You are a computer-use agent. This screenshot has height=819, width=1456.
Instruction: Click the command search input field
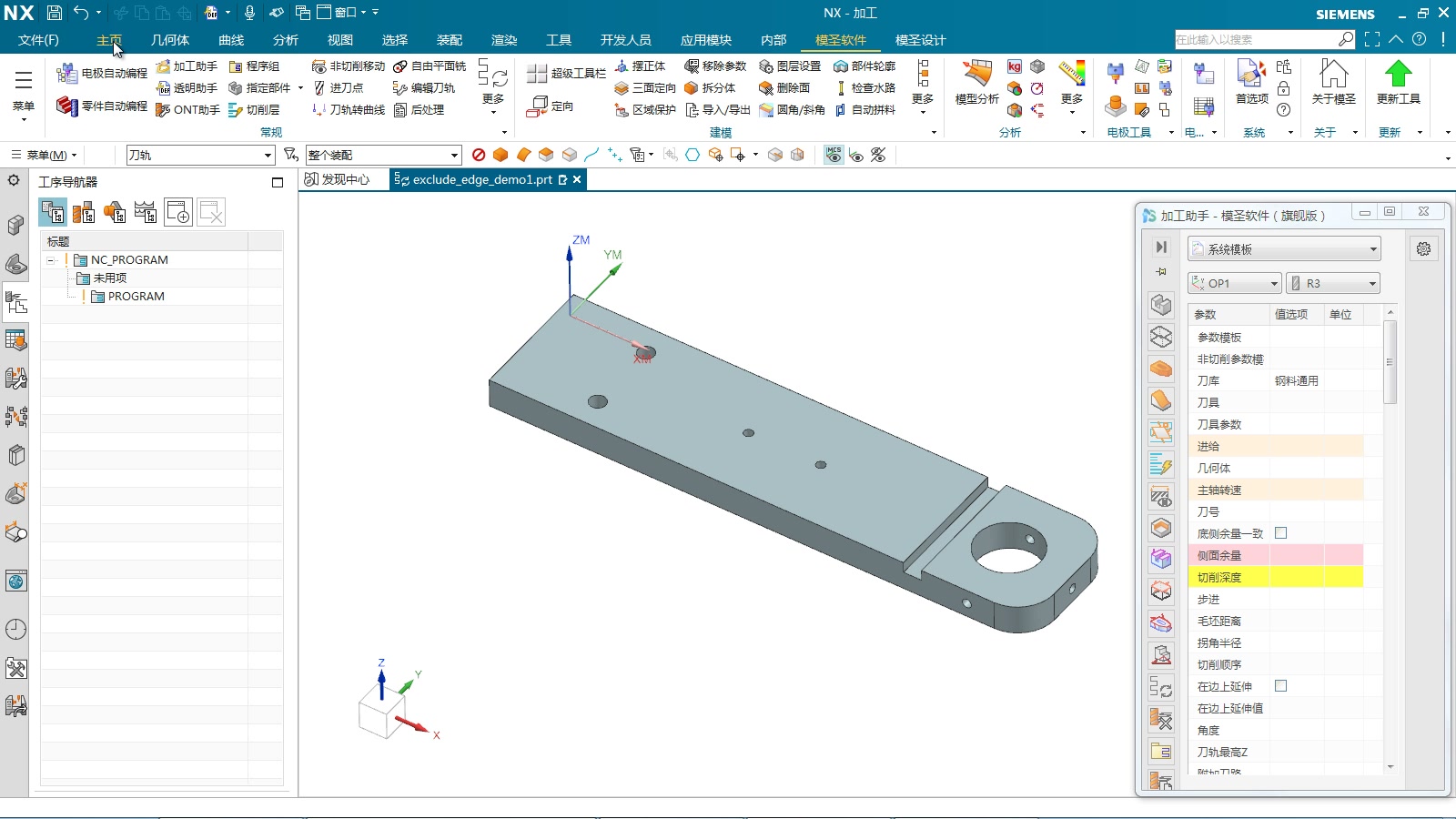coord(1256,40)
